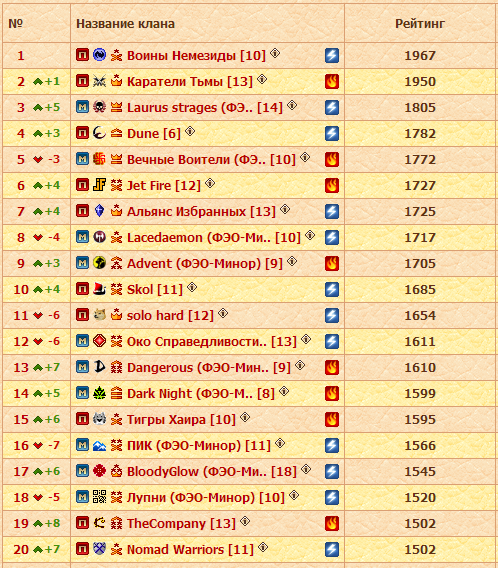Click the red П badge for Nomad Warriors
This screenshot has height=568, width=498.
pyautogui.click(x=83, y=549)
